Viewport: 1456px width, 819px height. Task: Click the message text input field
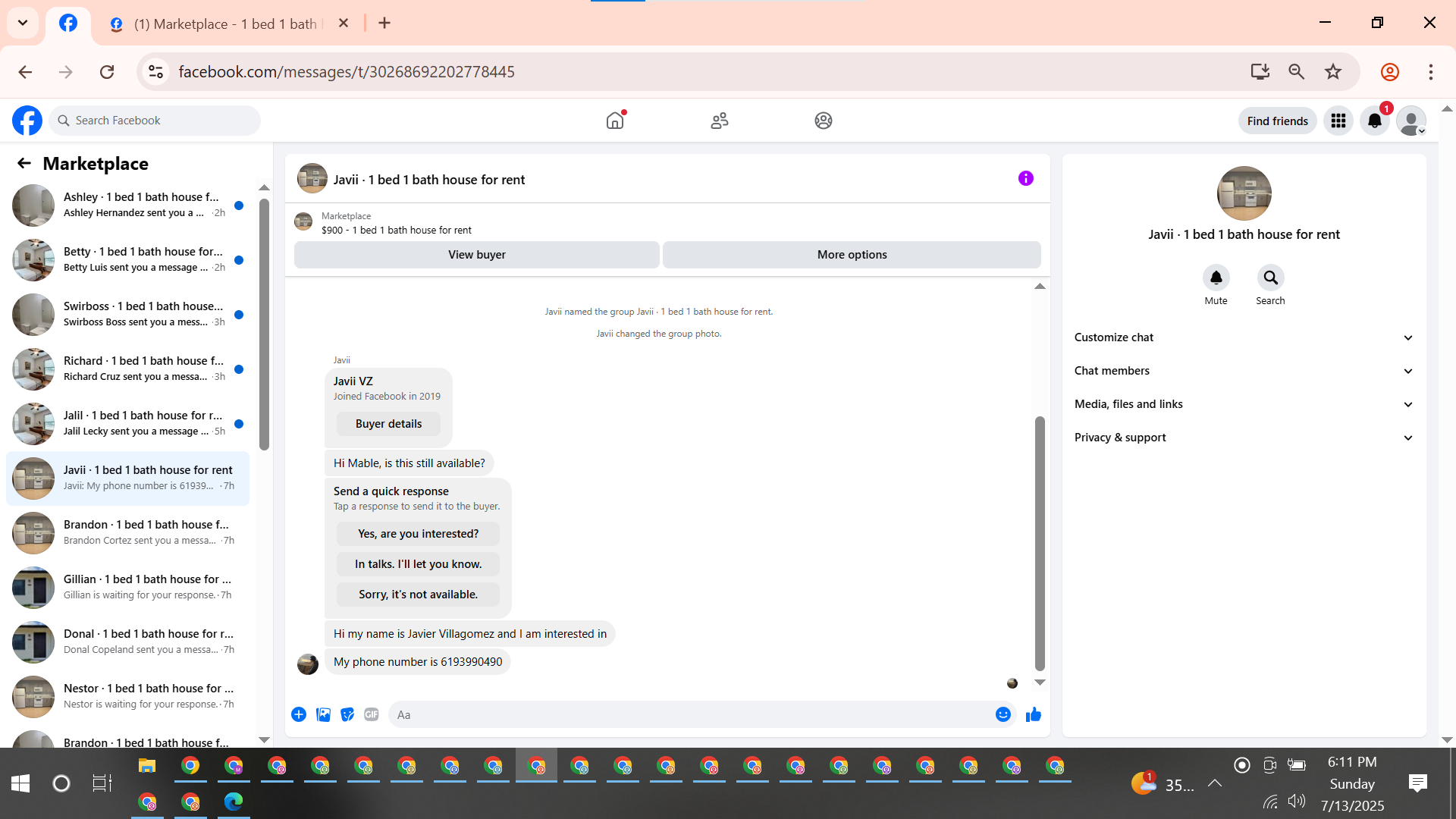(x=690, y=714)
